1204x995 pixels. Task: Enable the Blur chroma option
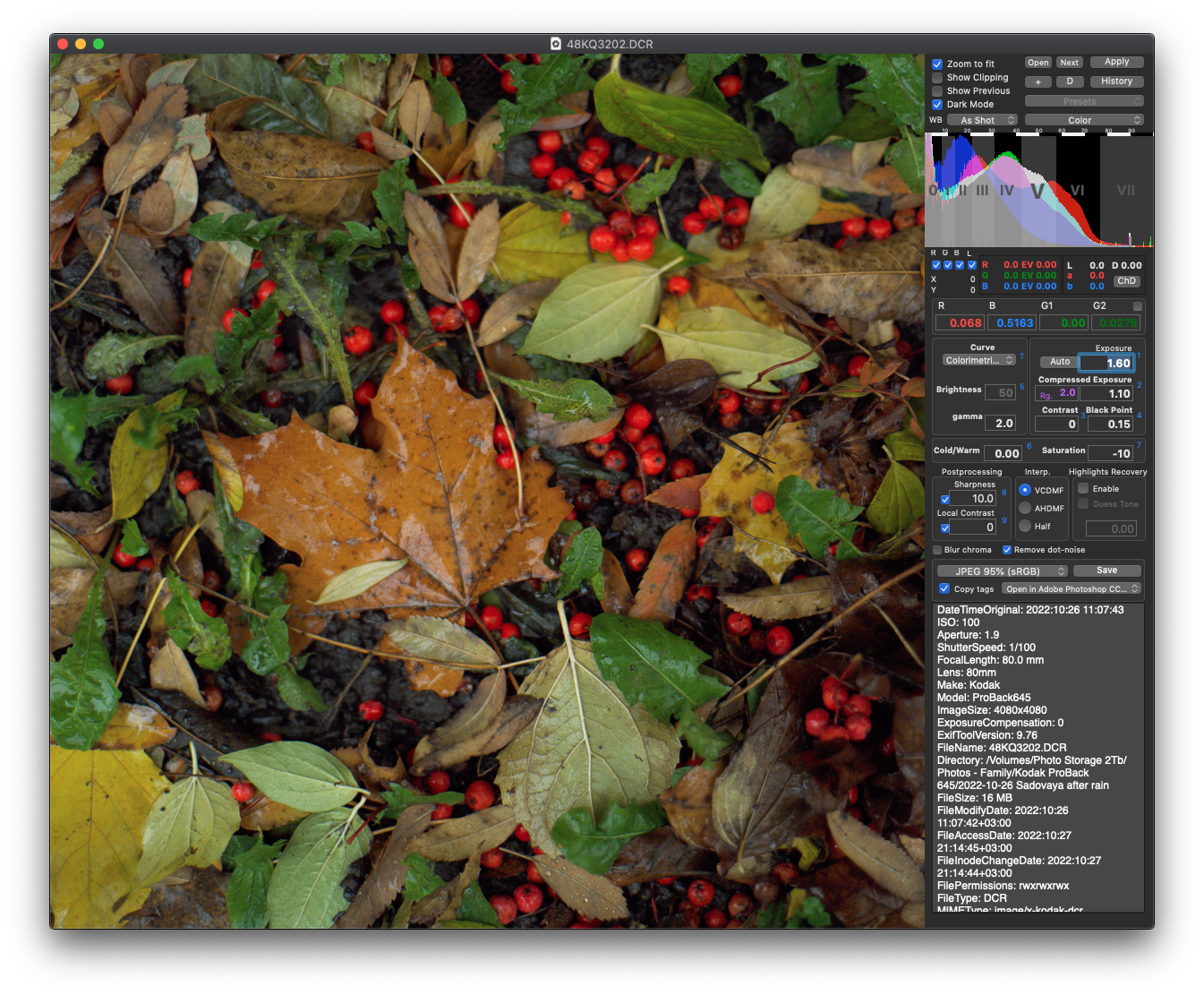(x=937, y=550)
